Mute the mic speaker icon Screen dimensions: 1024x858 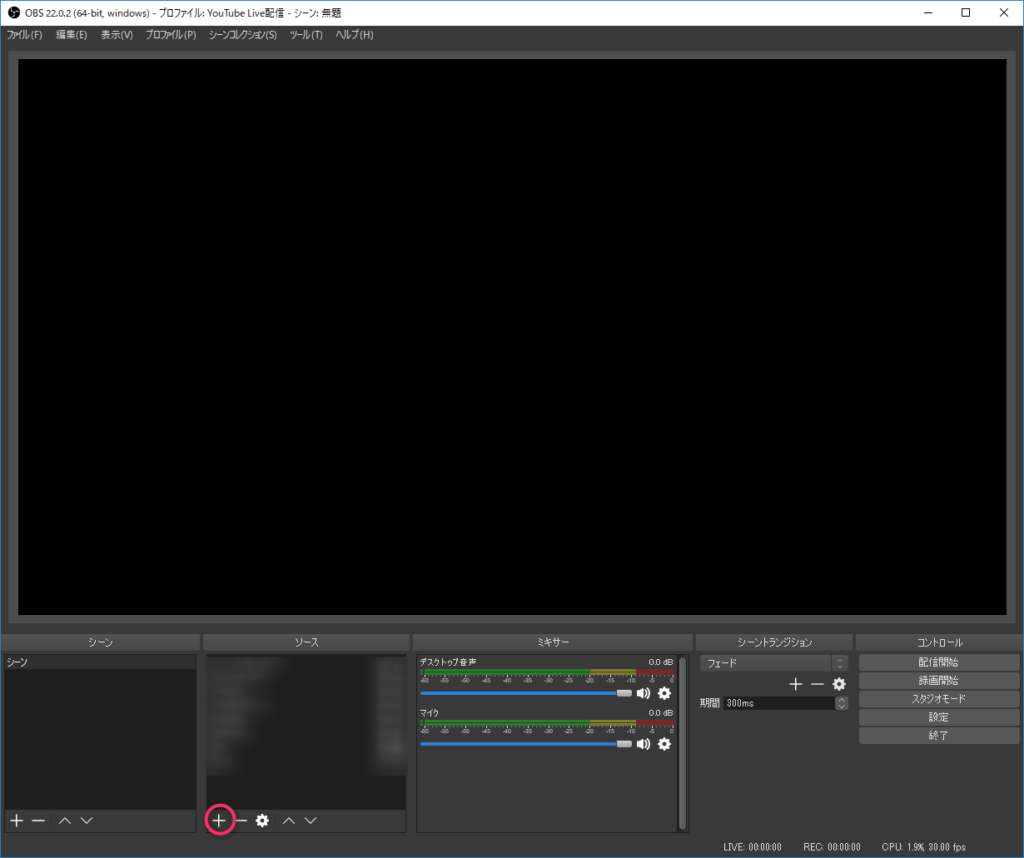pos(643,744)
